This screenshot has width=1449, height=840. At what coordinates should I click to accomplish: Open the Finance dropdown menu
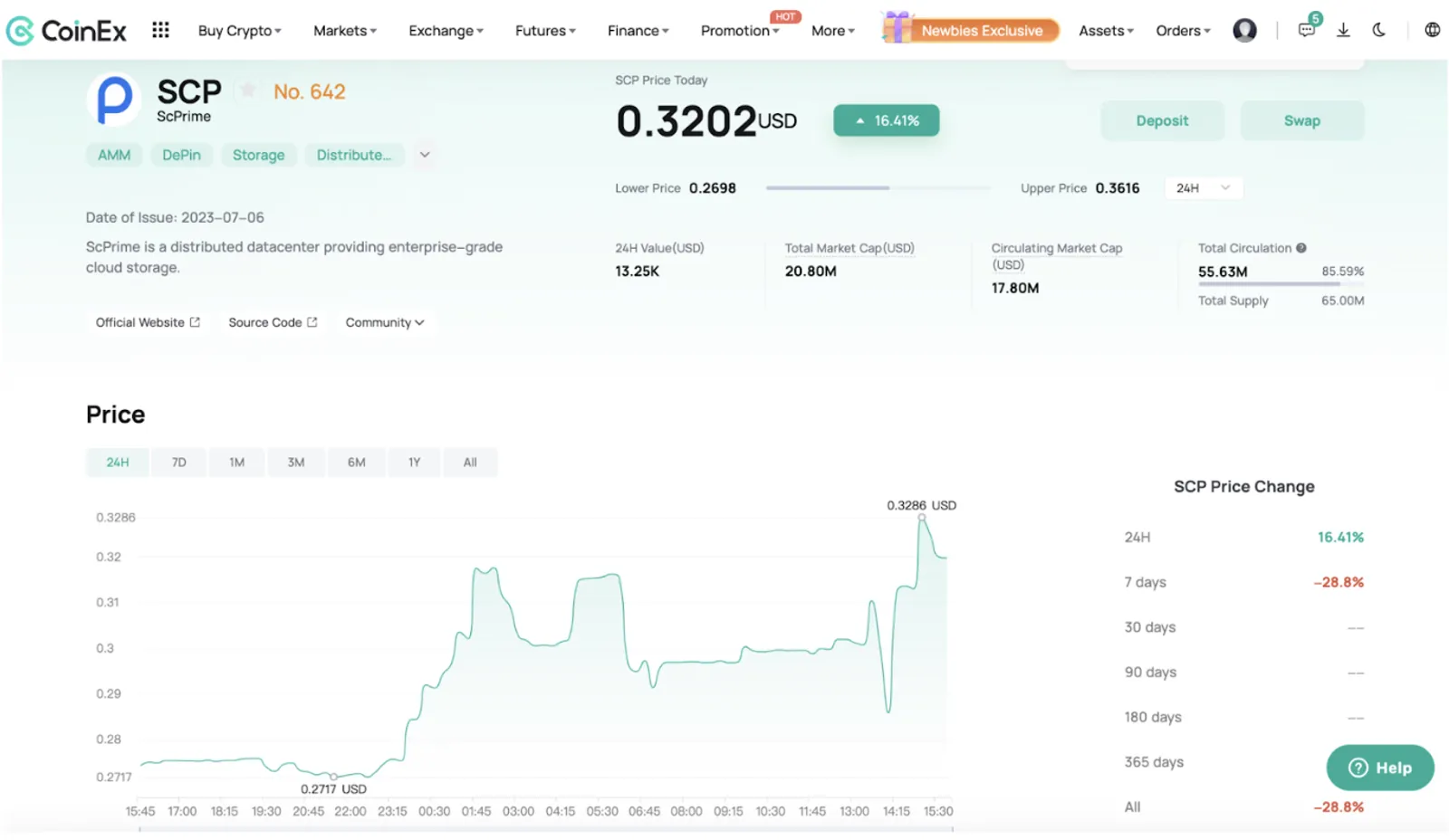point(638,31)
